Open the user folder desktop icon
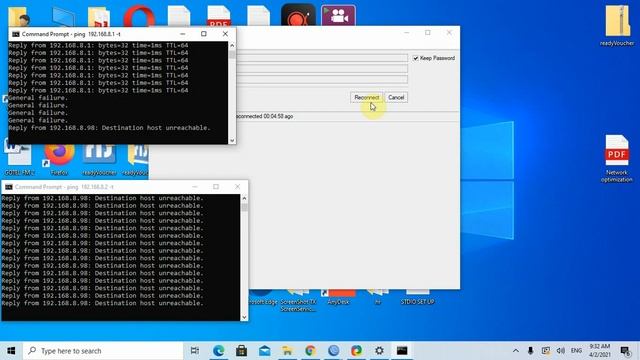This screenshot has height=360, width=640. point(18,16)
